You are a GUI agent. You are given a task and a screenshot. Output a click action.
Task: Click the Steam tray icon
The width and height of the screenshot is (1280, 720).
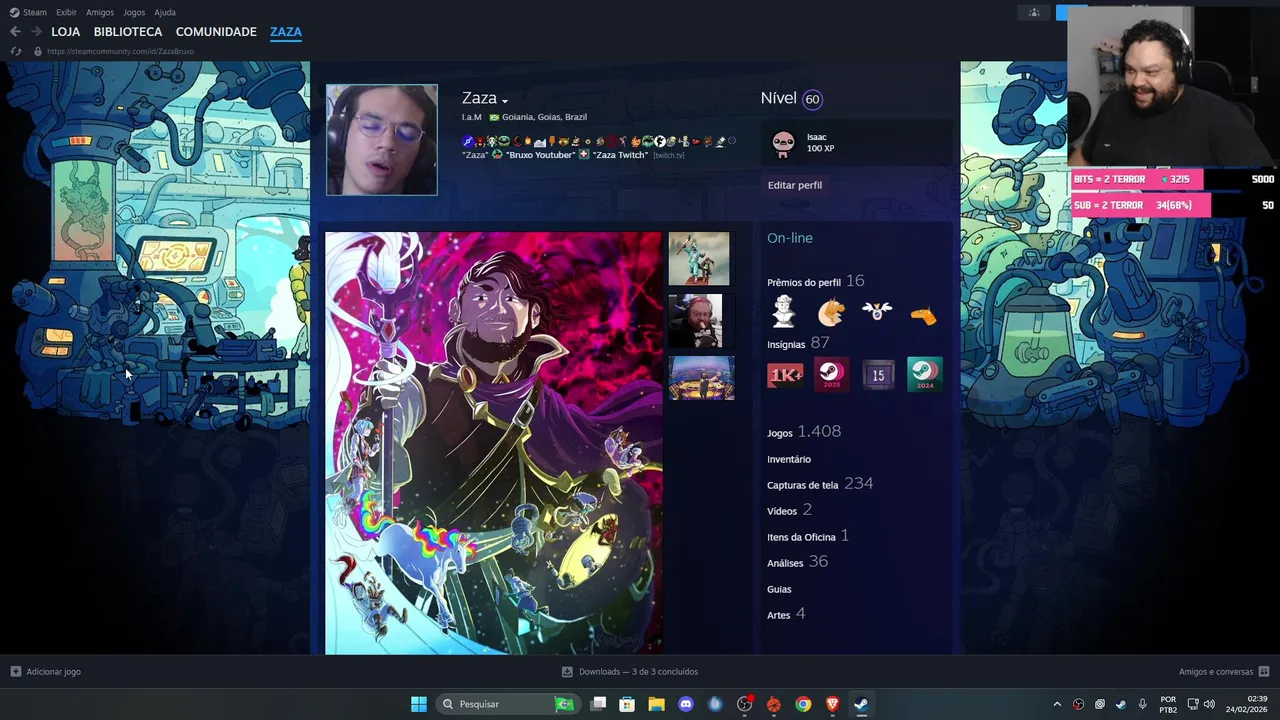click(x=1121, y=704)
